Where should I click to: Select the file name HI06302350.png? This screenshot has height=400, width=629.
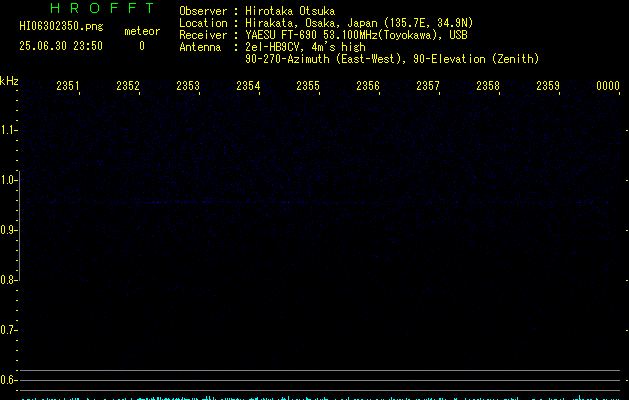tap(61, 27)
